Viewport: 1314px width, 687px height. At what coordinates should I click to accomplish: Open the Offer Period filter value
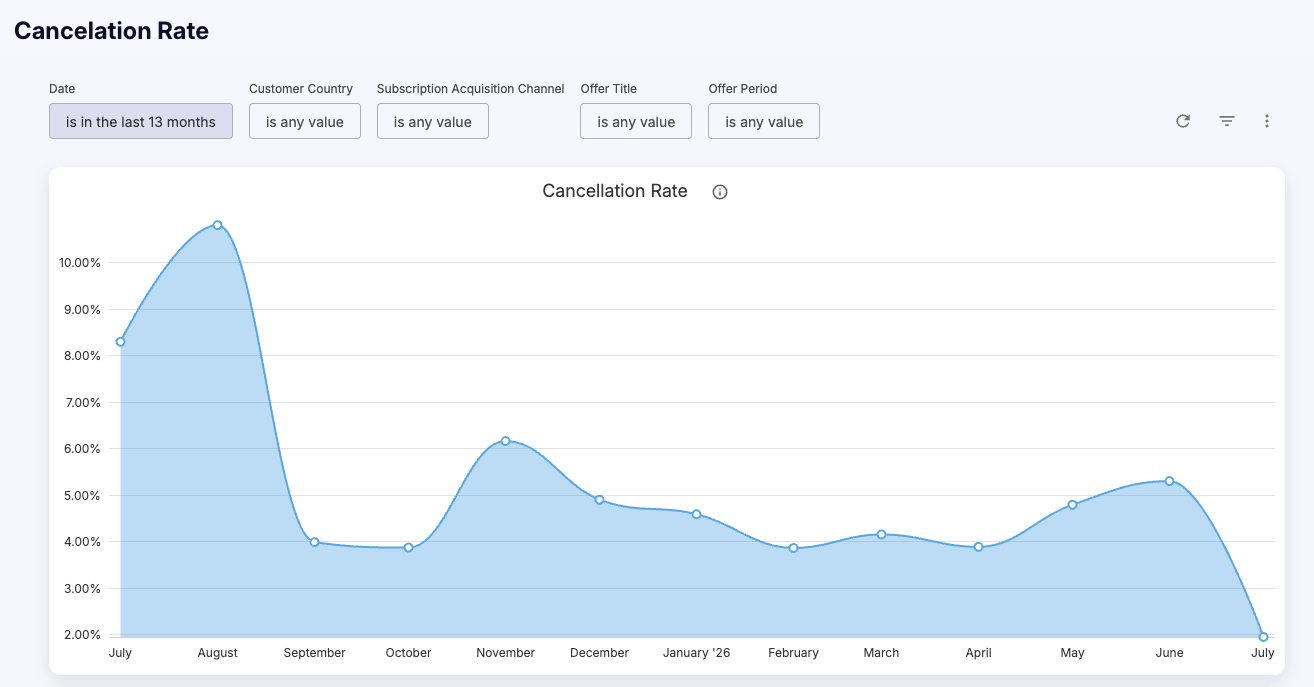(x=764, y=121)
